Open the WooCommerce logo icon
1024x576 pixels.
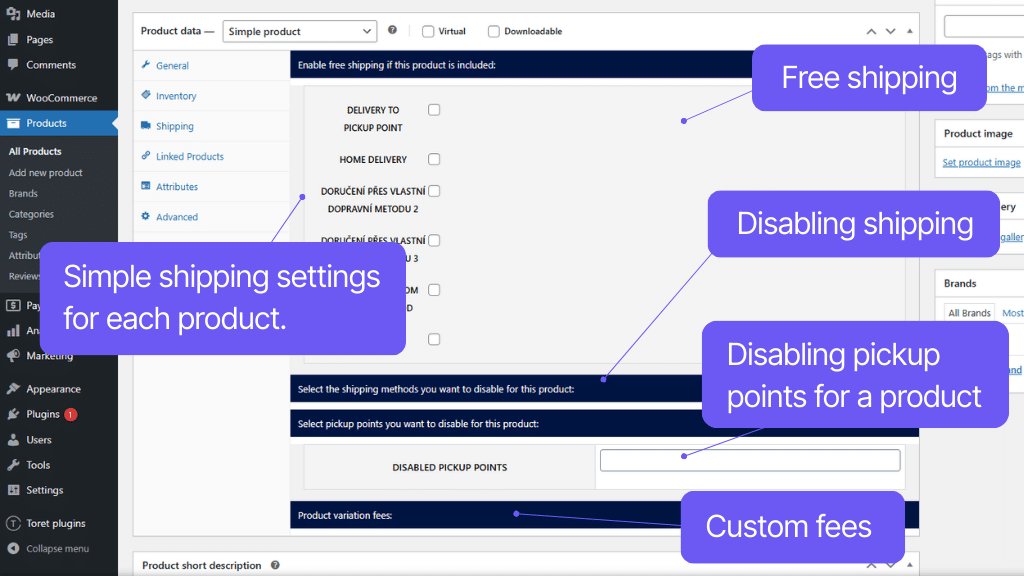point(13,98)
